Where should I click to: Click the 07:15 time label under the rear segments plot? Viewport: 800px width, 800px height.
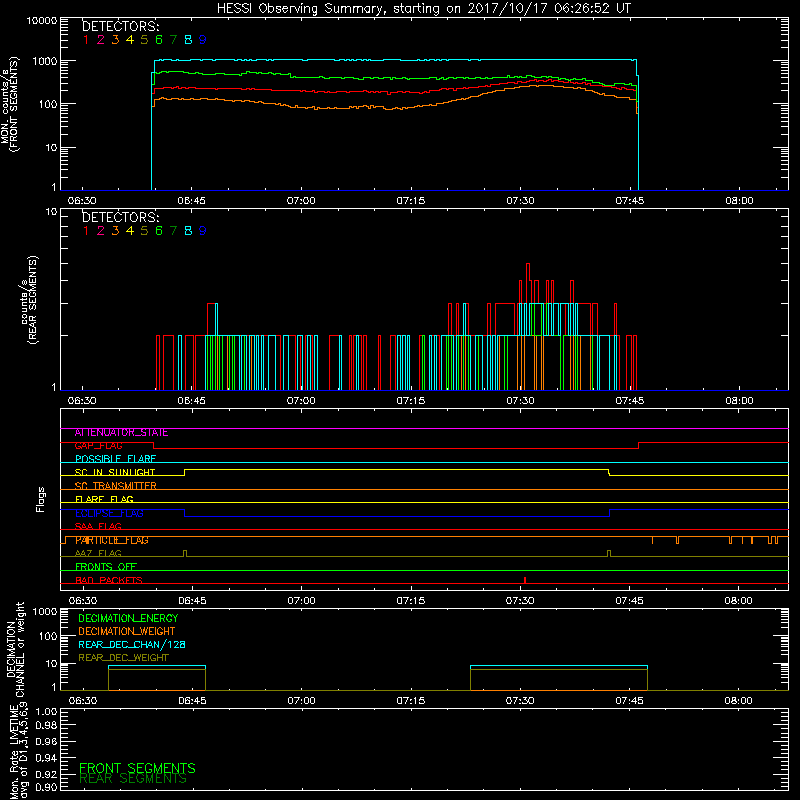[411, 401]
